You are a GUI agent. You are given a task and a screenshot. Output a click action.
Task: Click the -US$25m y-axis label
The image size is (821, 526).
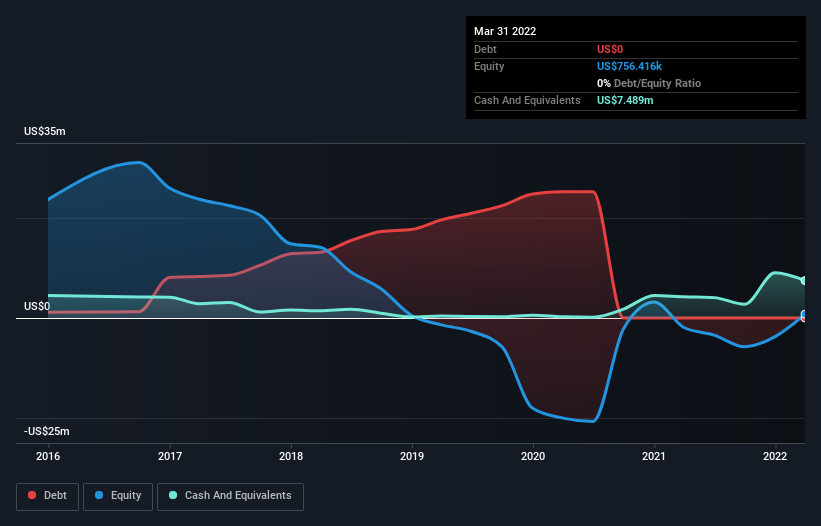click(47, 431)
